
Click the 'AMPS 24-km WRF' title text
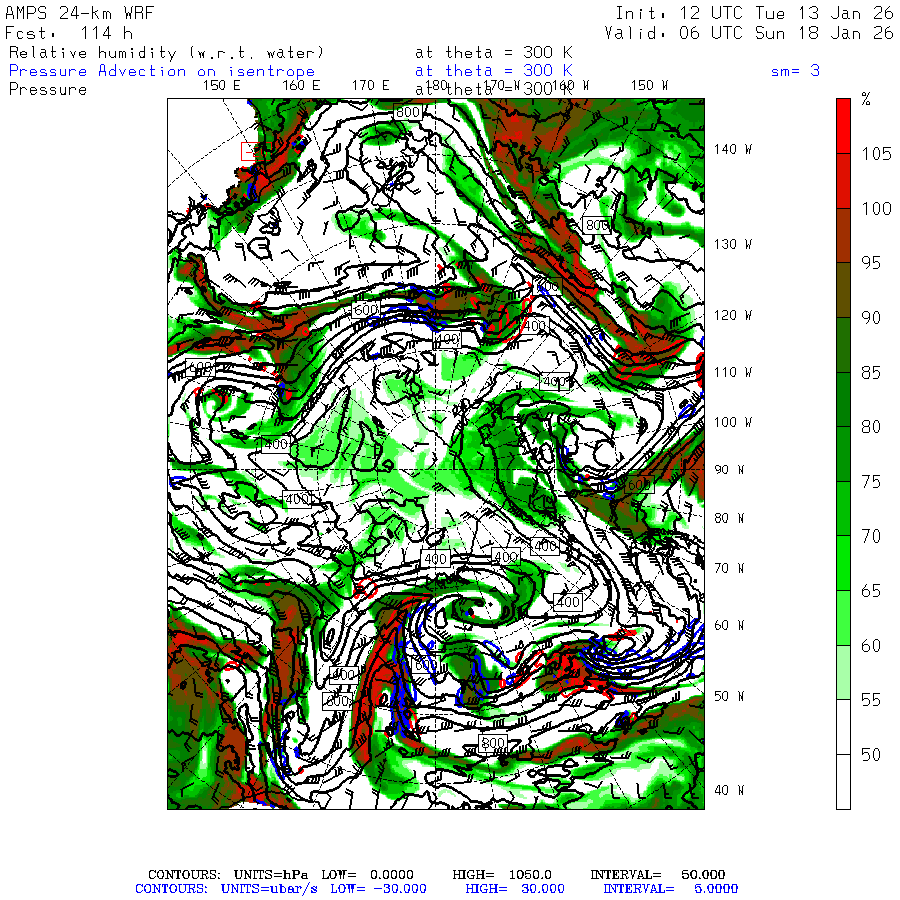point(79,13)
